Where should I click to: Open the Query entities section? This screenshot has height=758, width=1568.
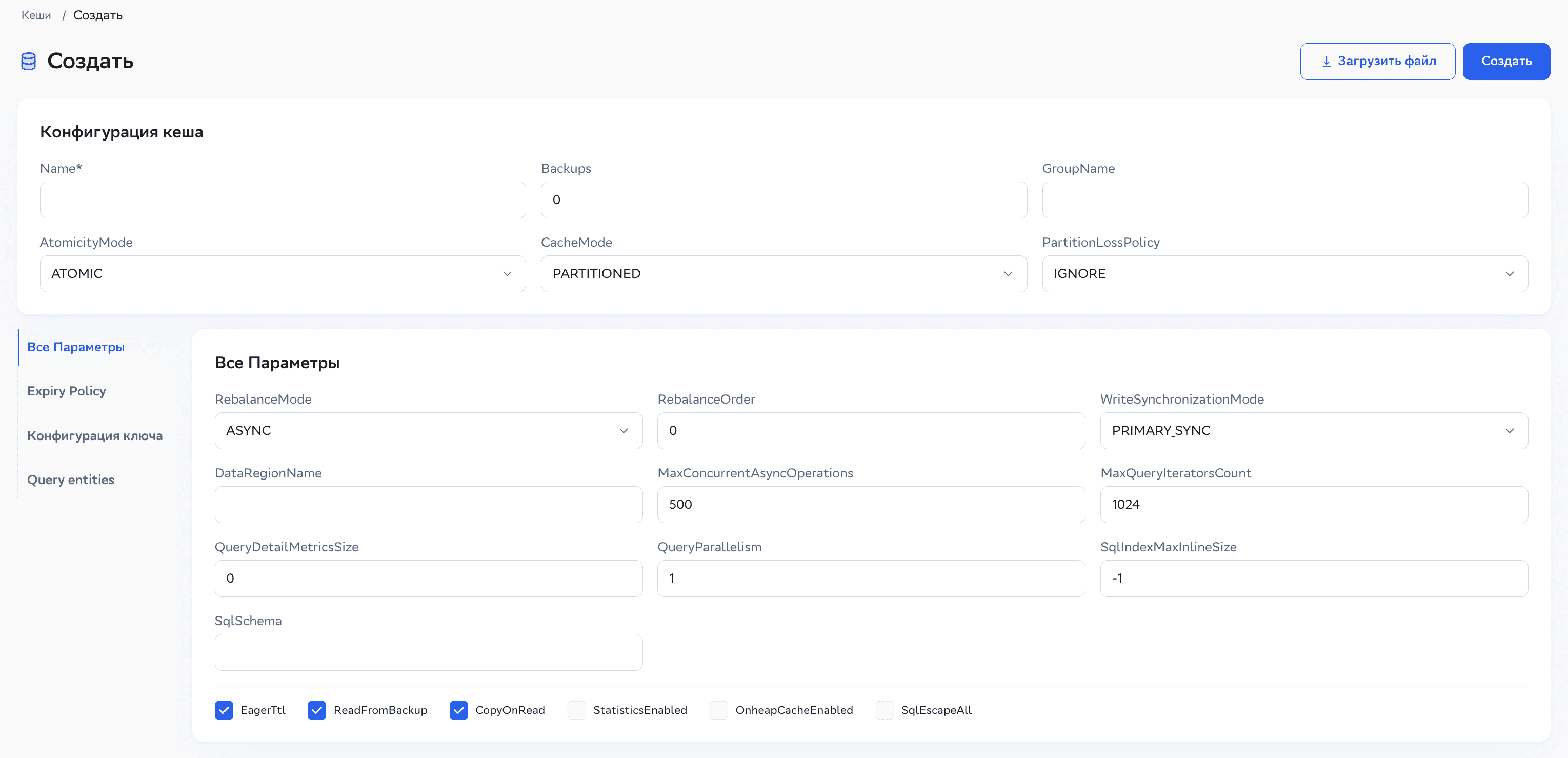[71, 480]
